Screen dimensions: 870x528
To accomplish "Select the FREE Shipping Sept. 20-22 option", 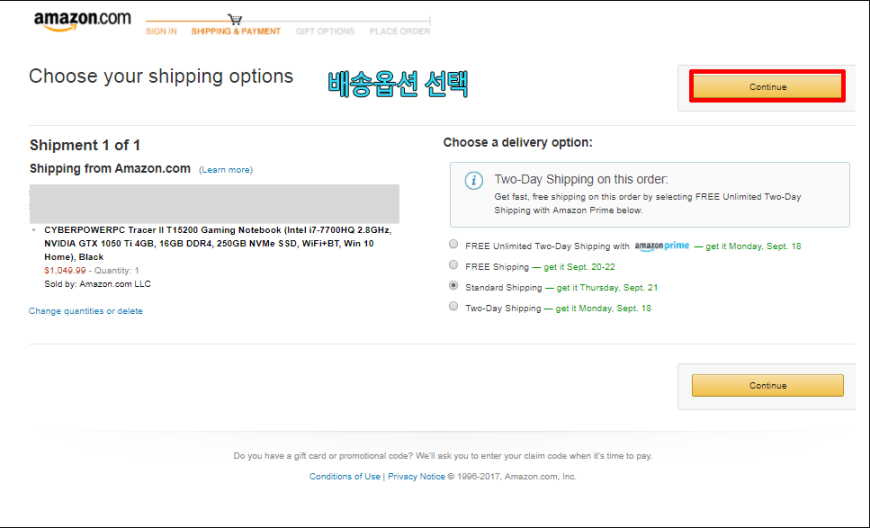I will click(x=454, y=265).
